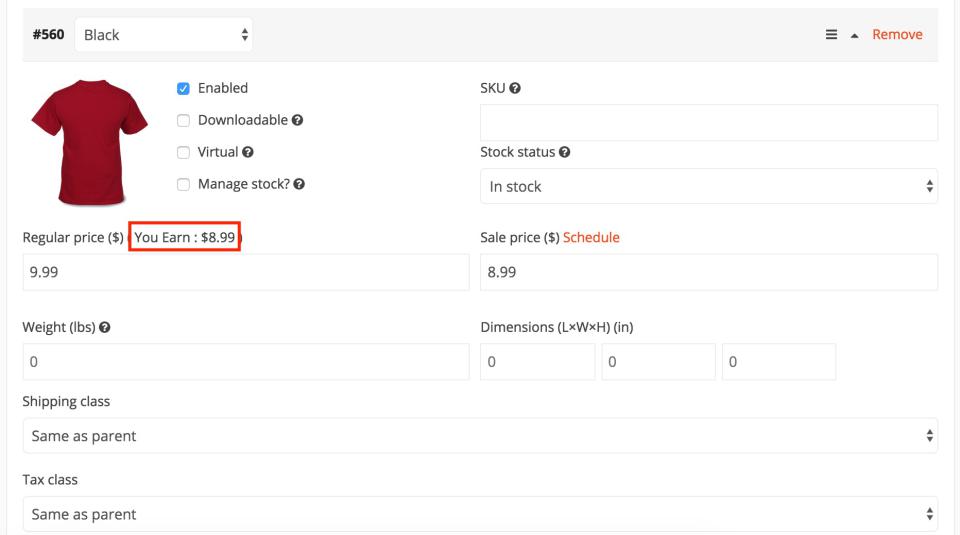Open the Stock status dropdown
The image size is (960, 535).
click(708, 186)
